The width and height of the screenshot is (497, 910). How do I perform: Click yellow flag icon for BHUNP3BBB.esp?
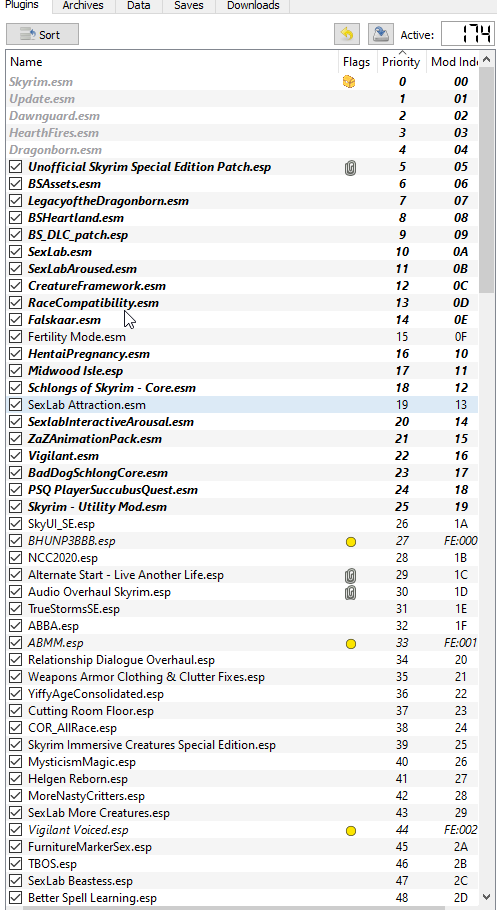[x=350, y=541]
